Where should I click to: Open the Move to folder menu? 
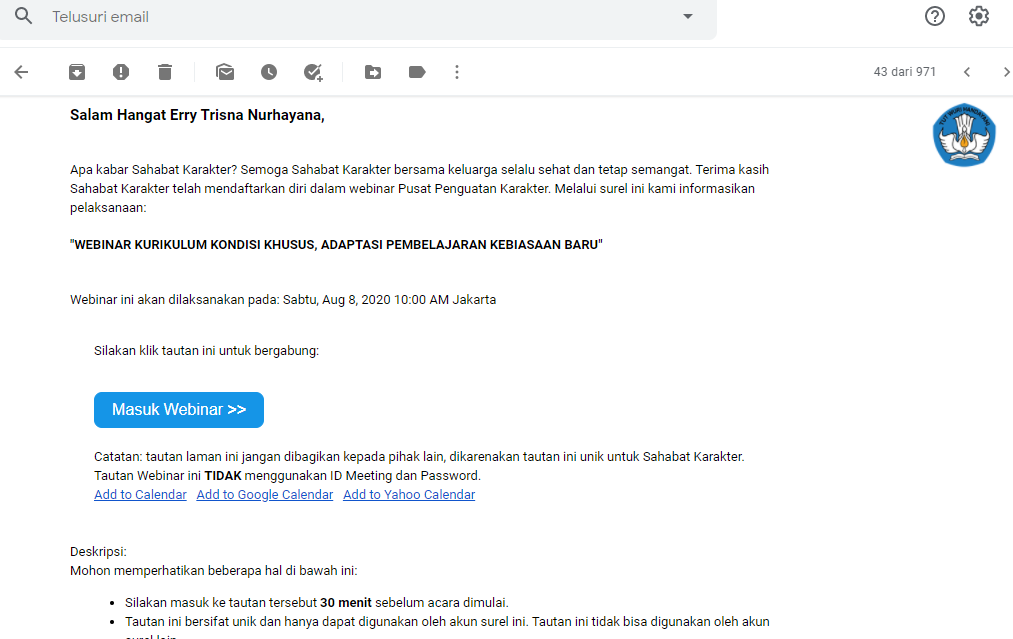(373, 72)
